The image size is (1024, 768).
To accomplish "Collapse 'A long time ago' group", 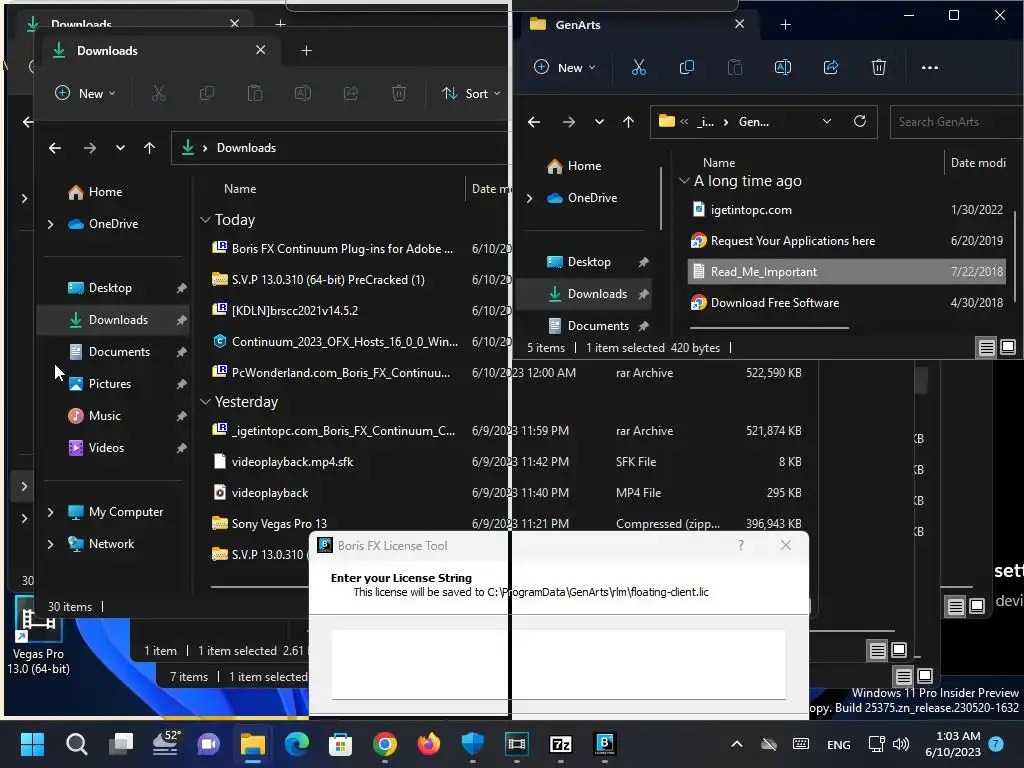I will 684,181.
